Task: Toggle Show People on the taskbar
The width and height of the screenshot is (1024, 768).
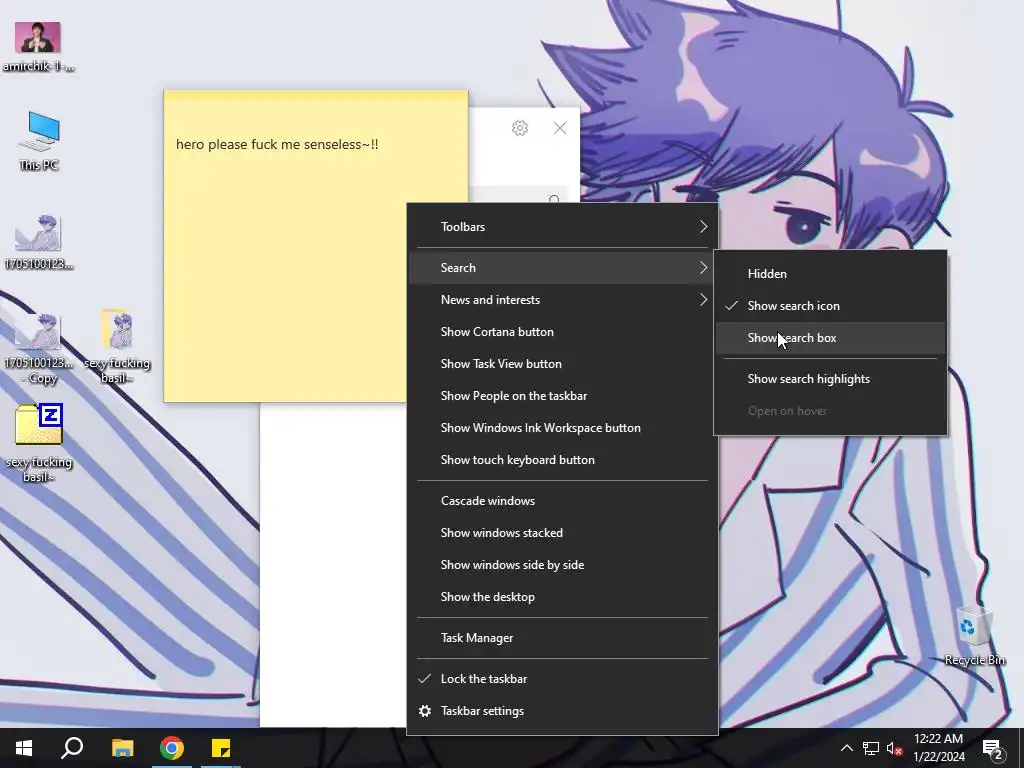Action: 562,396
